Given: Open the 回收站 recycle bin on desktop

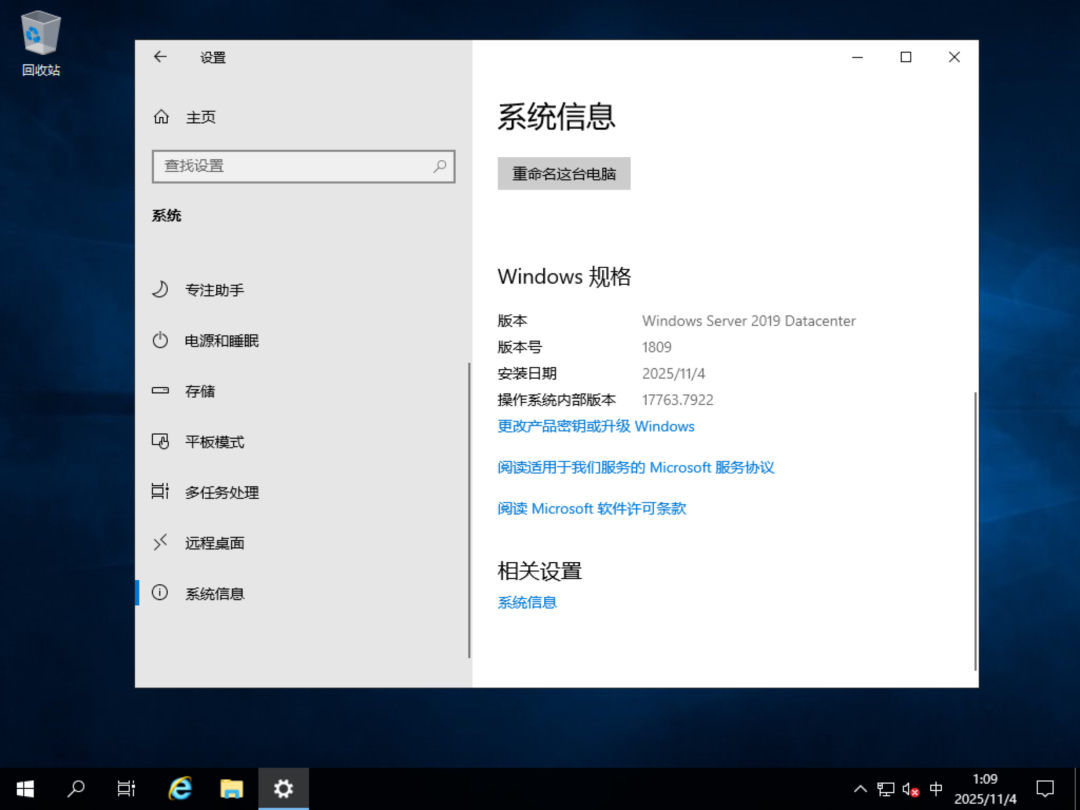Looking at the screenshot, I should tap(41, 43).
